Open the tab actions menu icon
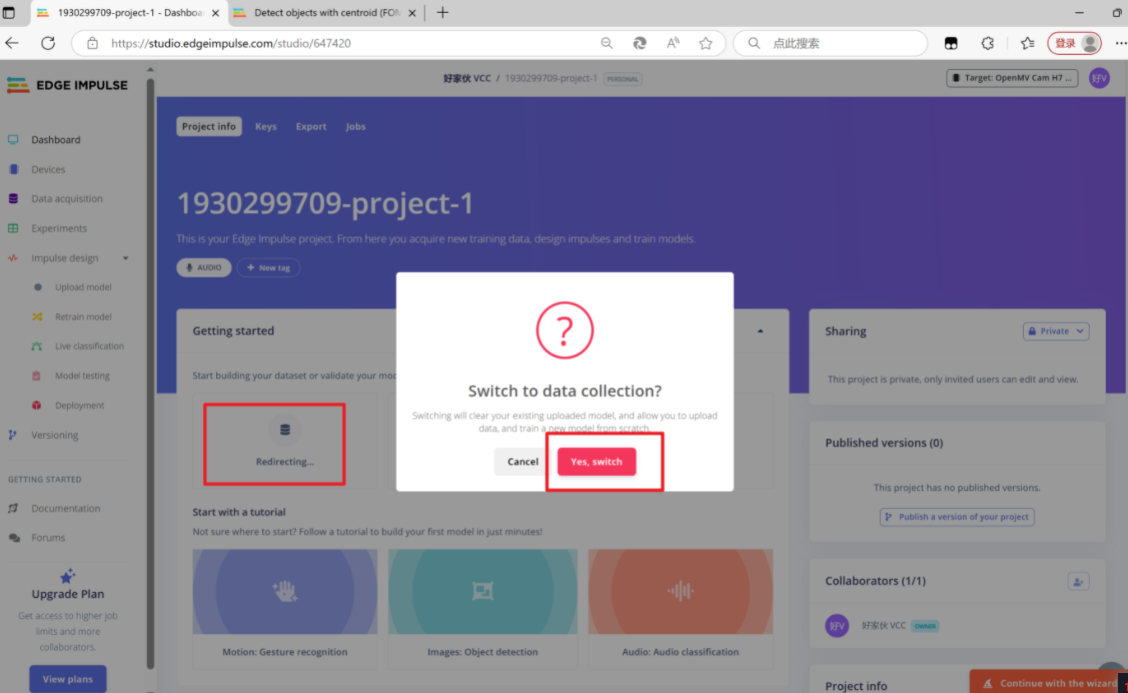Screen dimensions: 1128x693 click(9, 12)
